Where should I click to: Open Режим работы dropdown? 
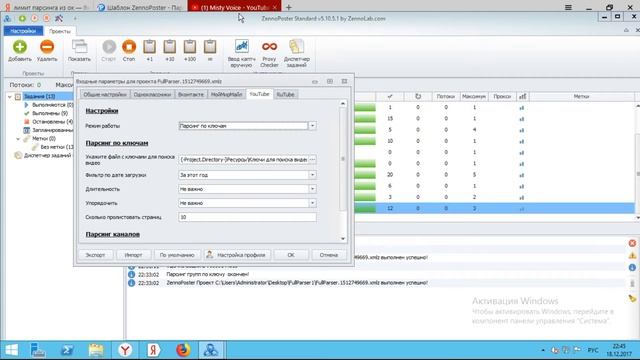(x=312, y=126)
